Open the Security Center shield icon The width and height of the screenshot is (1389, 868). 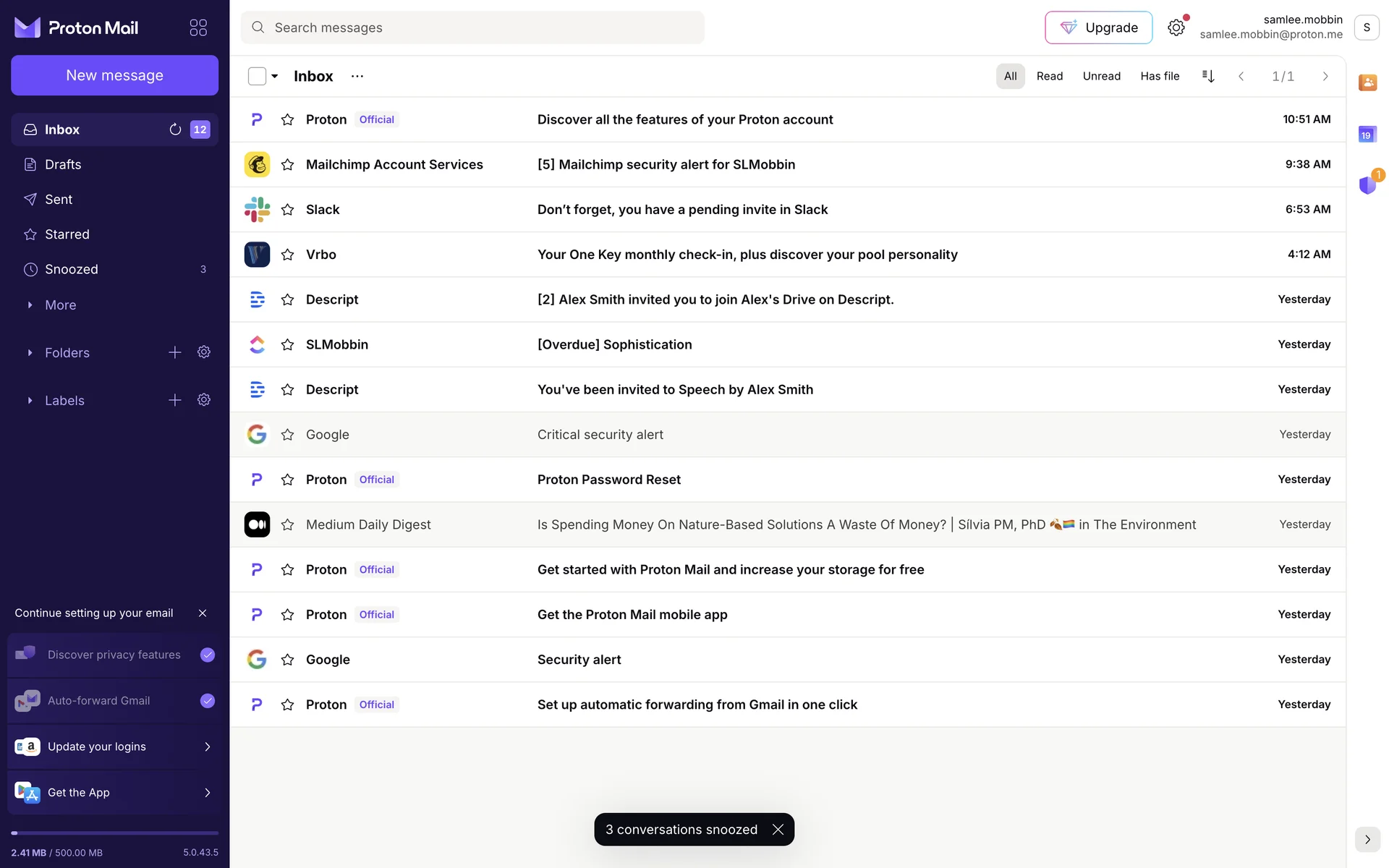(x=1367, y=185)
